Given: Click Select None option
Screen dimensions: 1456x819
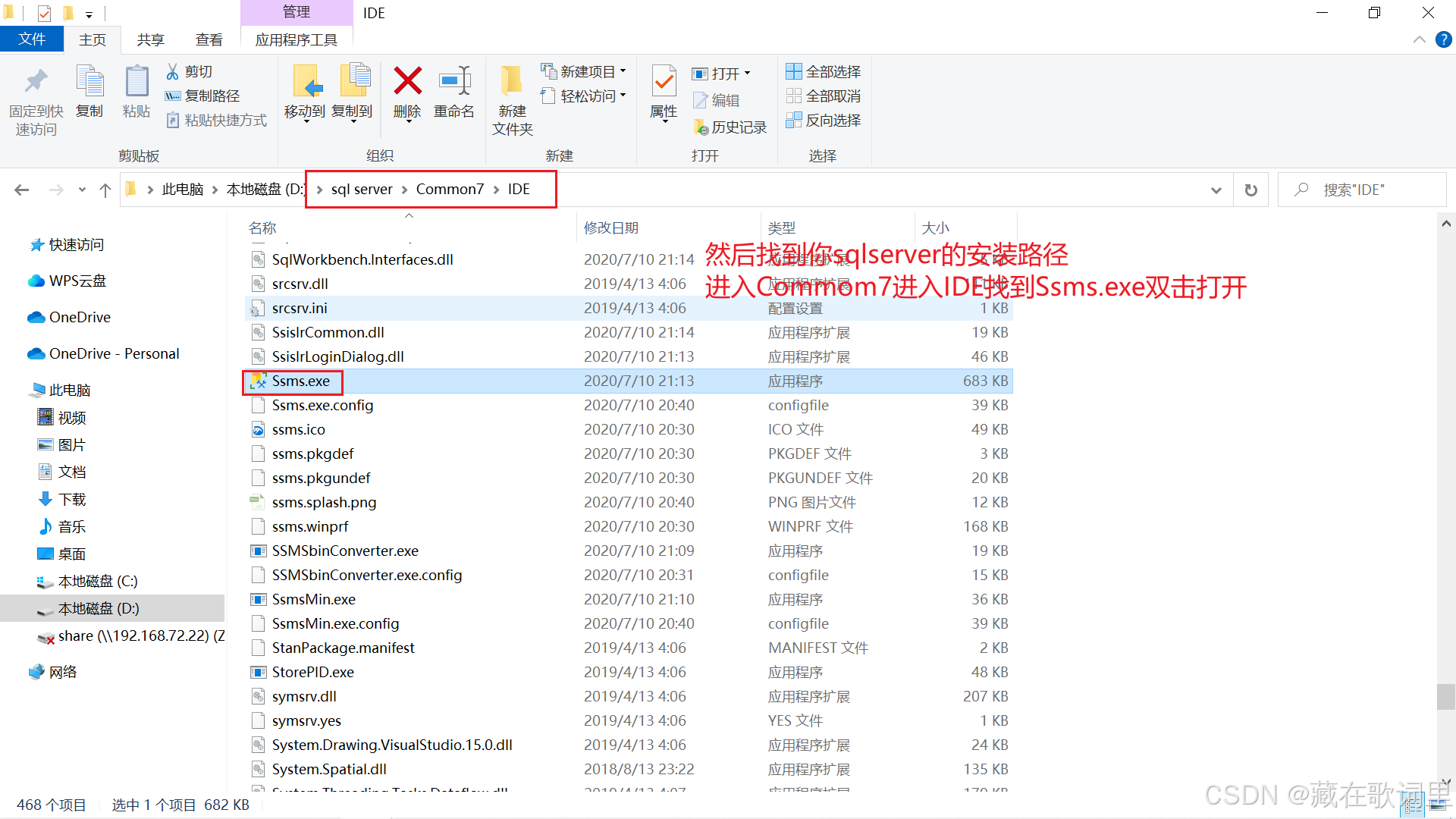Looking at the screenshot, I should (x=824, y=96).
